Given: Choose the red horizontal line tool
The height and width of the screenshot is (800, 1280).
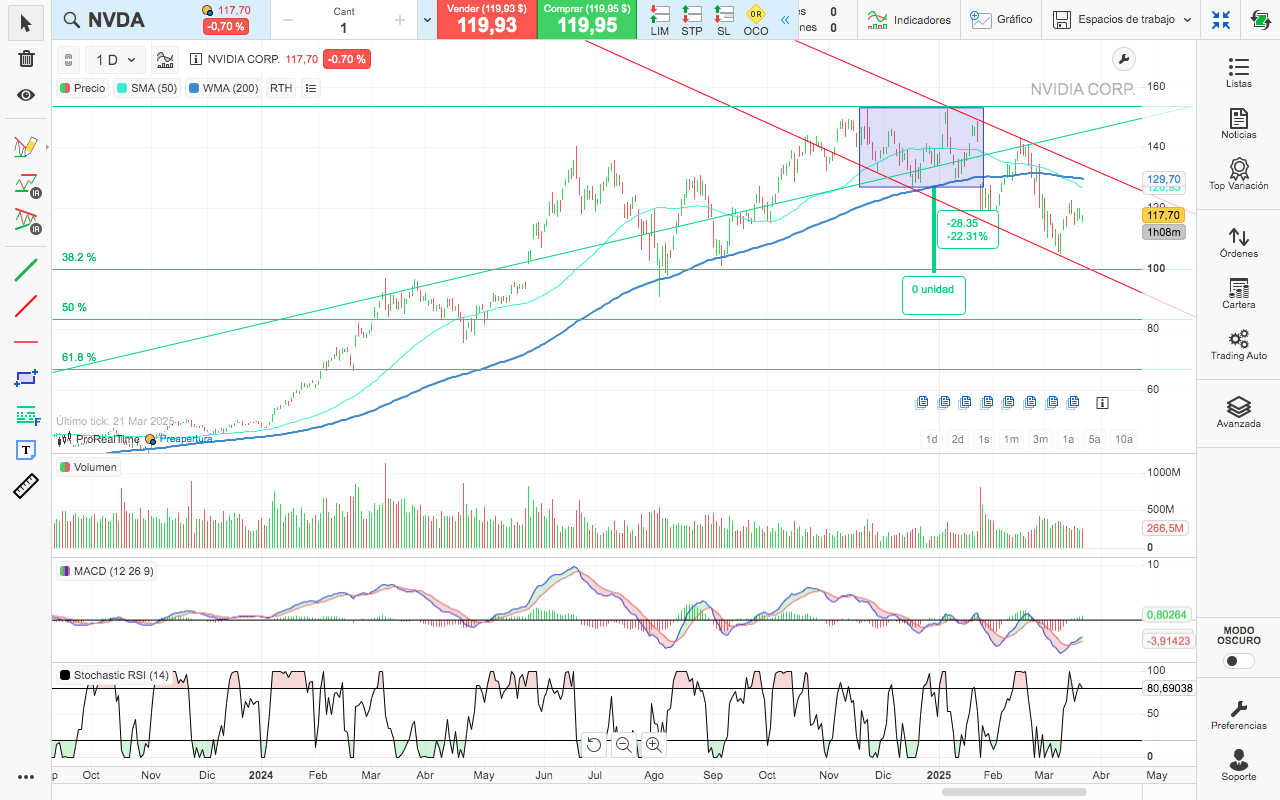Looking at the screenshot, I should click(x=26, y=342).
